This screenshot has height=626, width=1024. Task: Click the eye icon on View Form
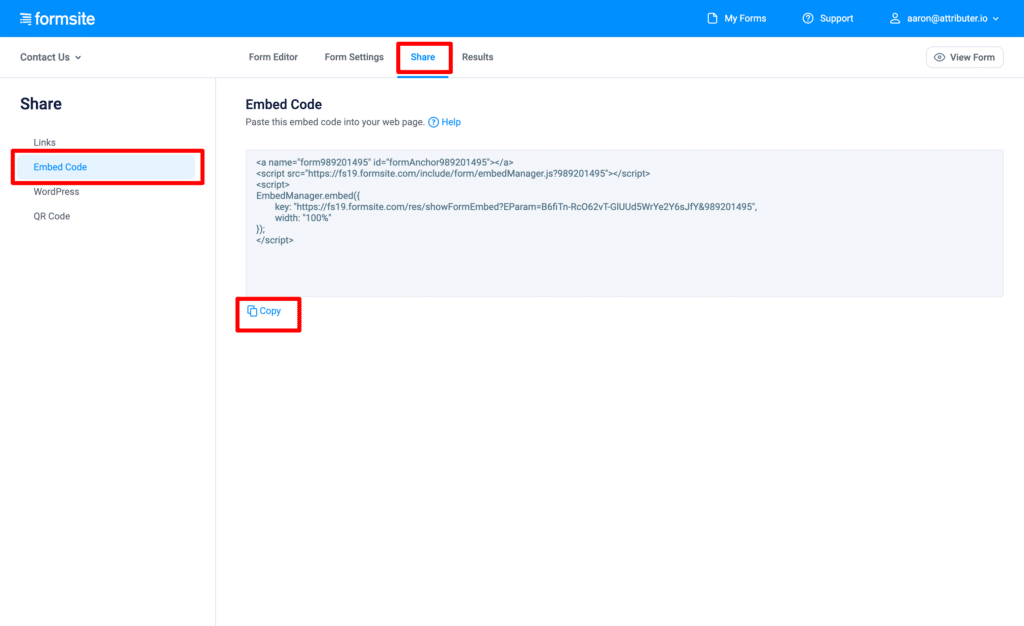941,57
